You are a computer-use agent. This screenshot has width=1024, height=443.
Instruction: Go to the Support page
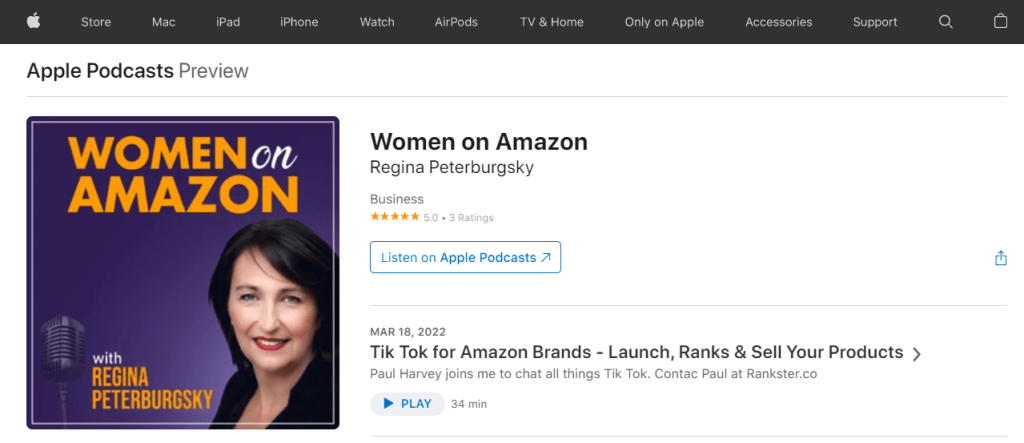click(x=875, y=22)
